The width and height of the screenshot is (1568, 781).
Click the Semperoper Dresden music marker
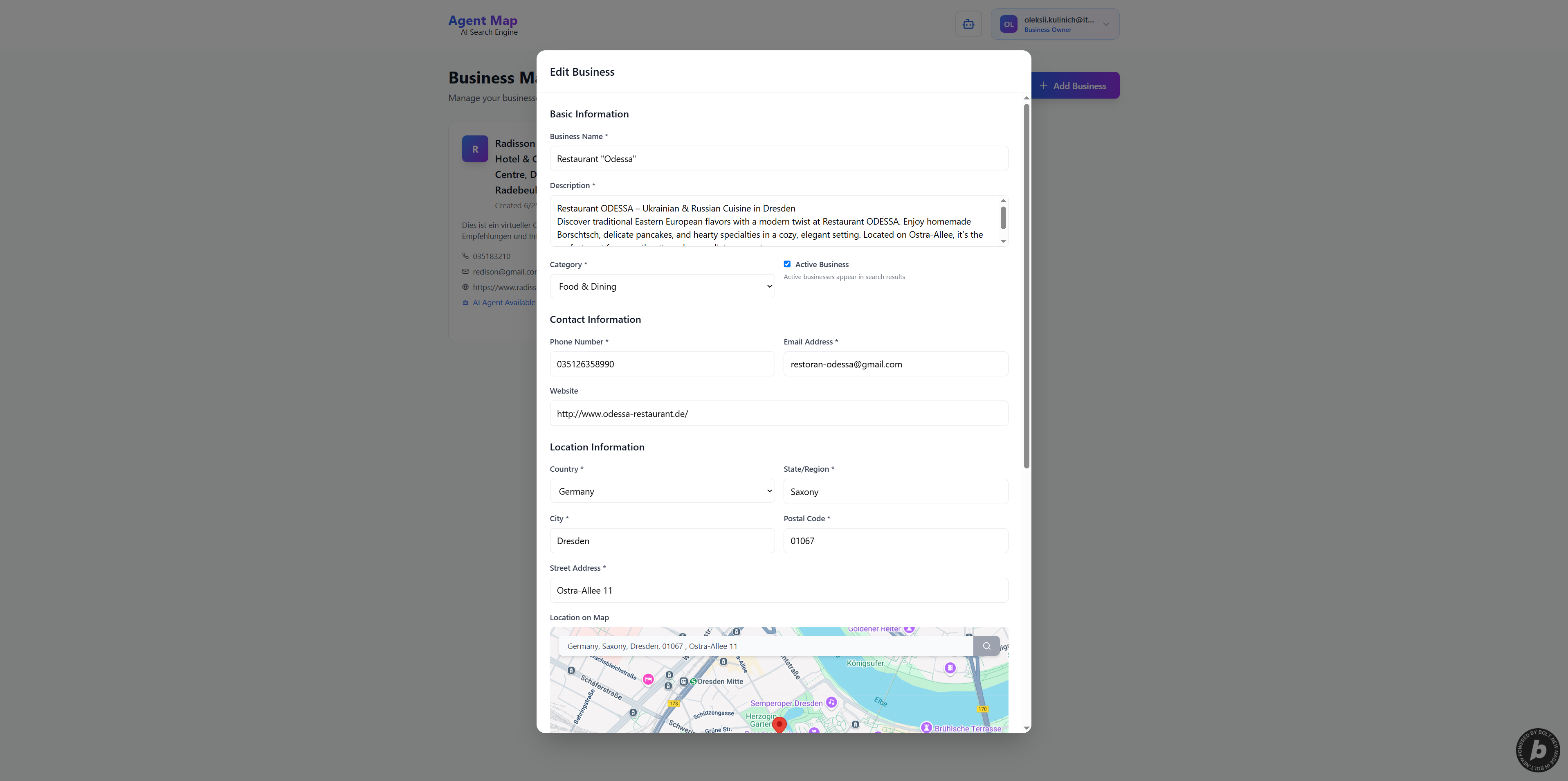pyautogui.click(x=831, y=702)
